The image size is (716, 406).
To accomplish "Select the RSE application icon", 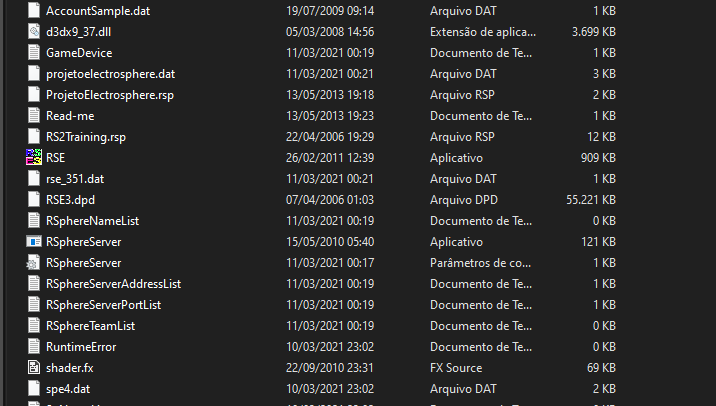I will coord(34,158).
